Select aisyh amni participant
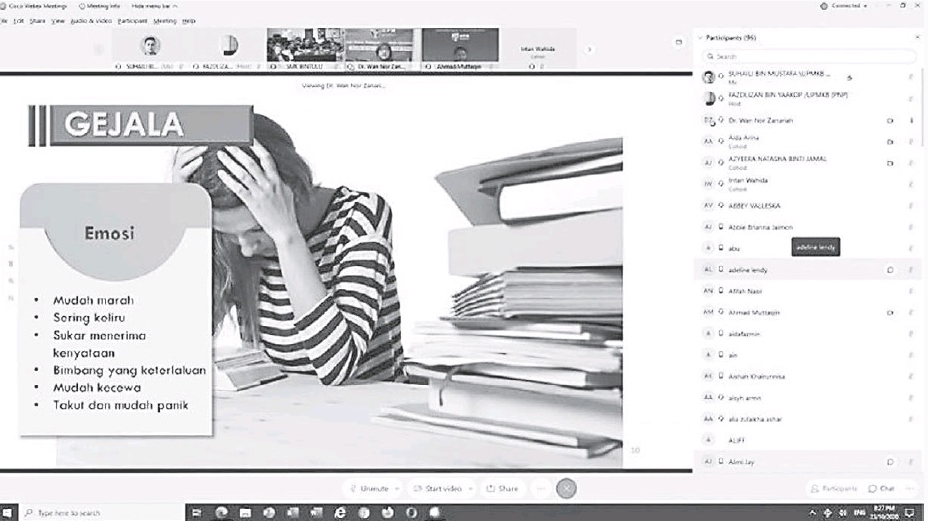The image size is (928, 521). click(x=808, y=398)
